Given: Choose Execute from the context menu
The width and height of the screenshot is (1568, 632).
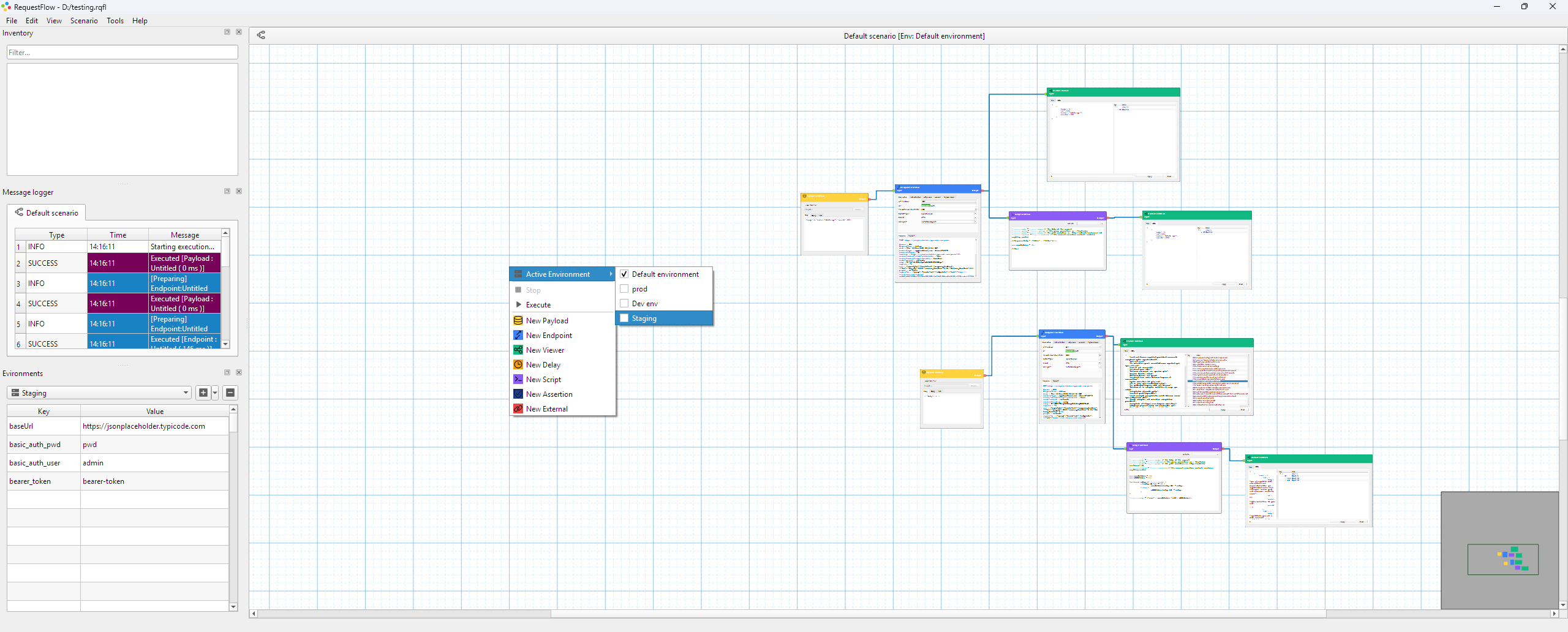Looking at the screenshot, I should coord(538,304).
